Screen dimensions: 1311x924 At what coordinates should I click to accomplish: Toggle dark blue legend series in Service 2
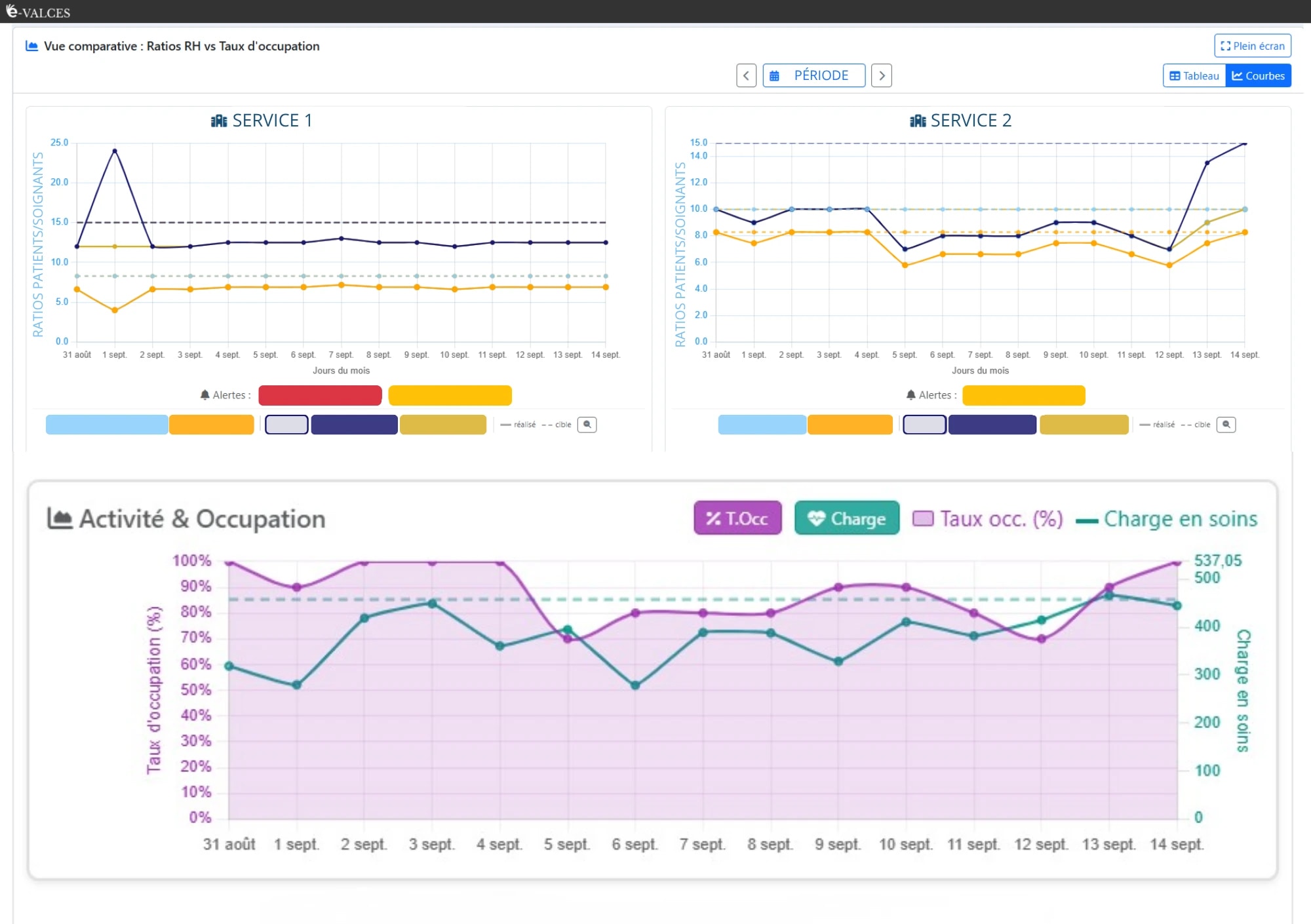992,425
